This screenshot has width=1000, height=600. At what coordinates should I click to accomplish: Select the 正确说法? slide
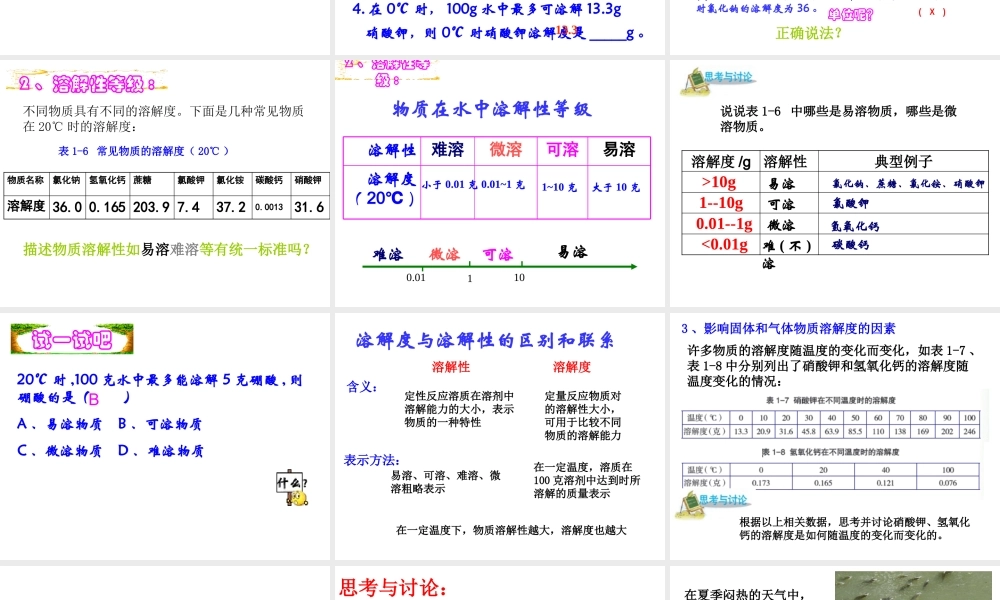(835, 27)
